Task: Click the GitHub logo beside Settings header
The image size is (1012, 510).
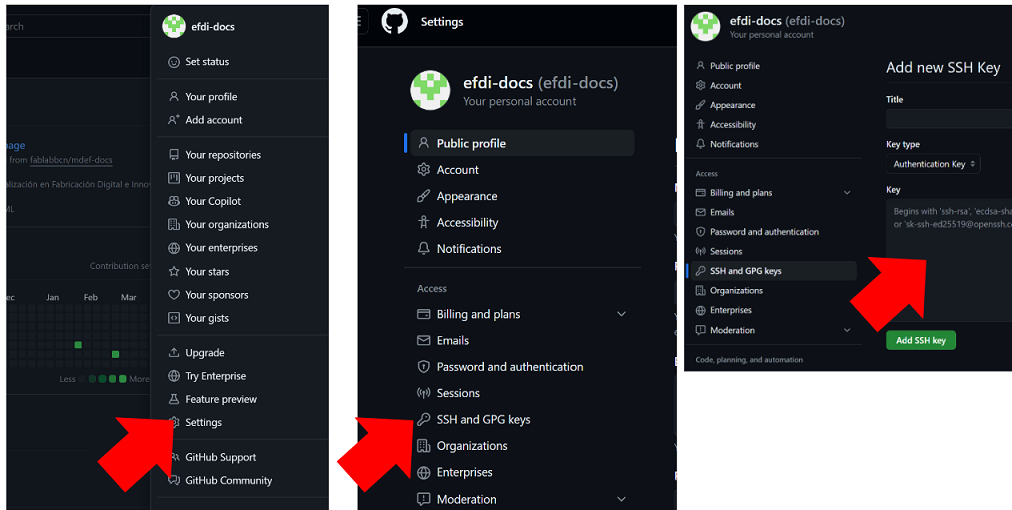Action: click(394, 22)
